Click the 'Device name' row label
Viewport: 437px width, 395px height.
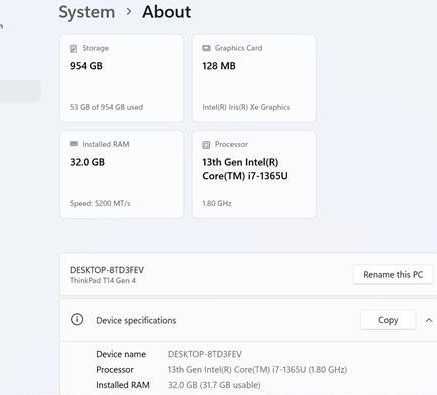pos(121,354)
